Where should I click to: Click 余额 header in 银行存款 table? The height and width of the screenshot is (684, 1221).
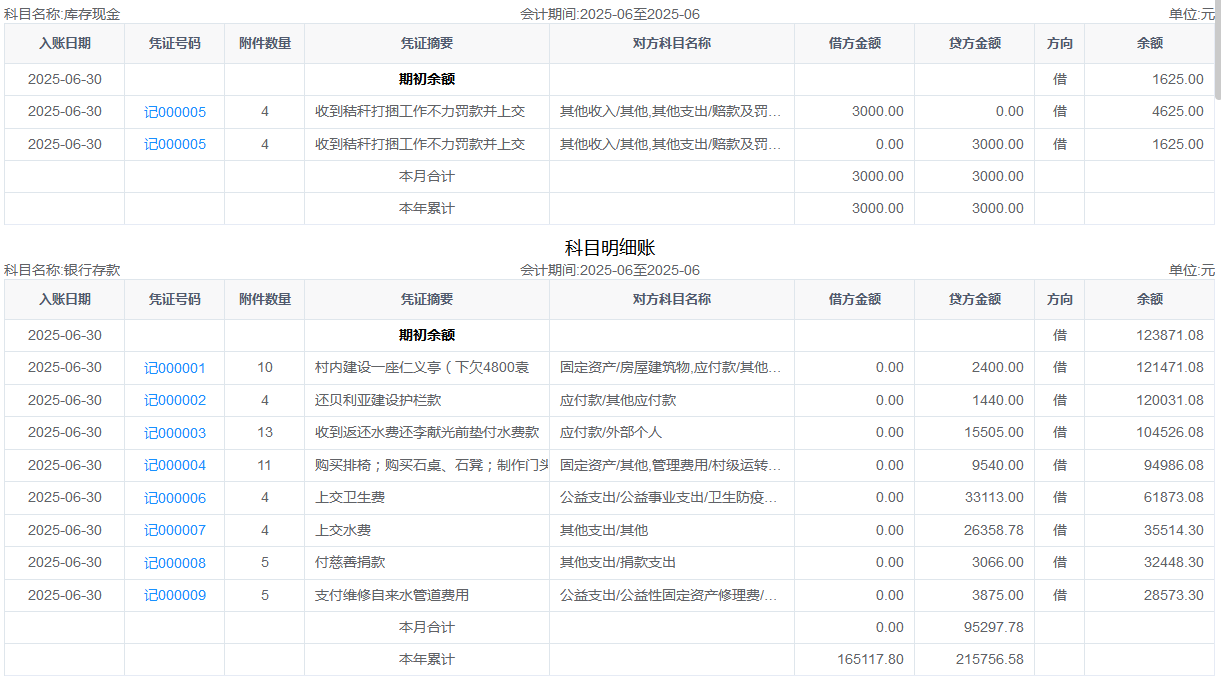click(x=1149, y=299)
